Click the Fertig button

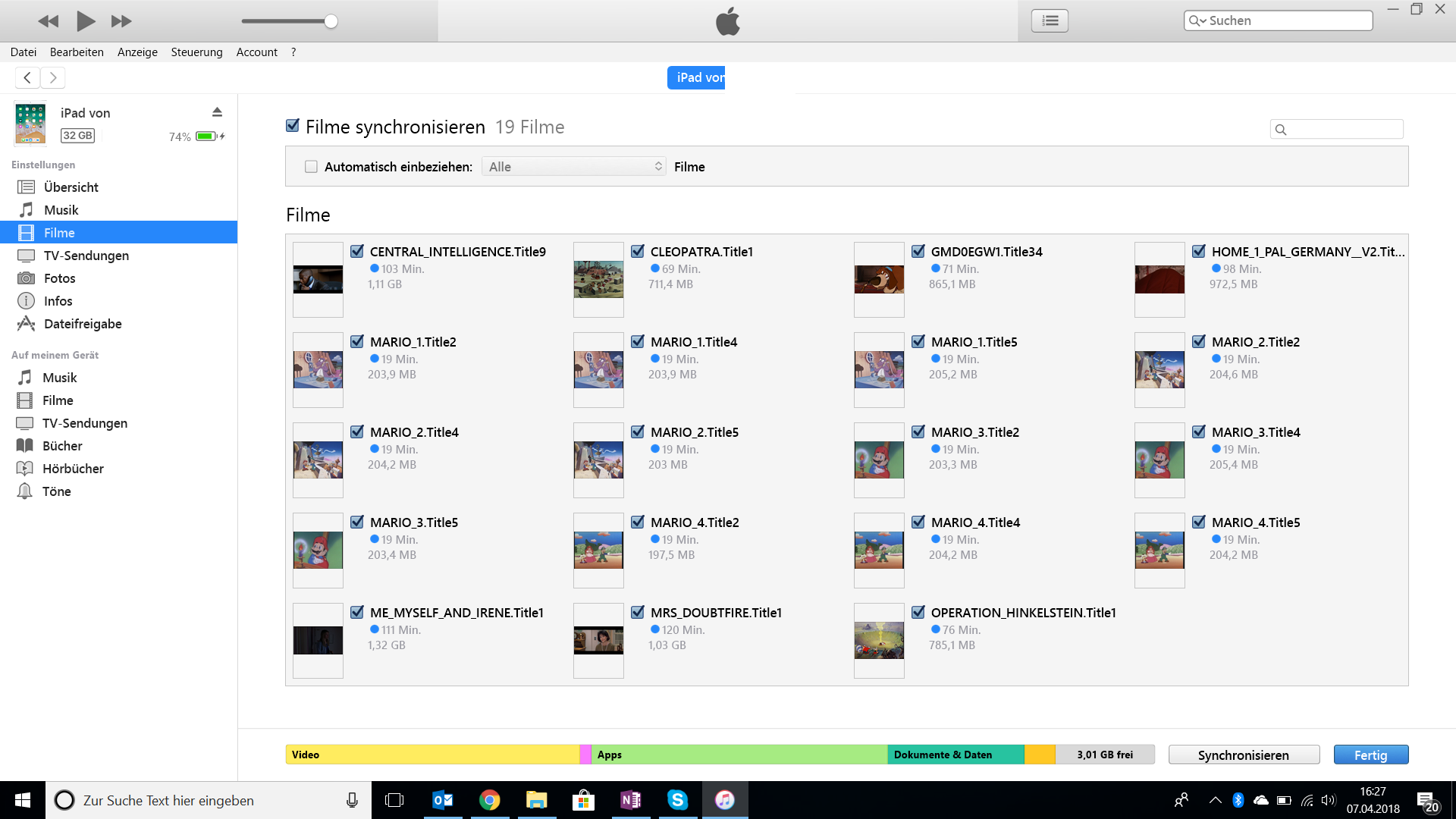(x=1371, y=755)
